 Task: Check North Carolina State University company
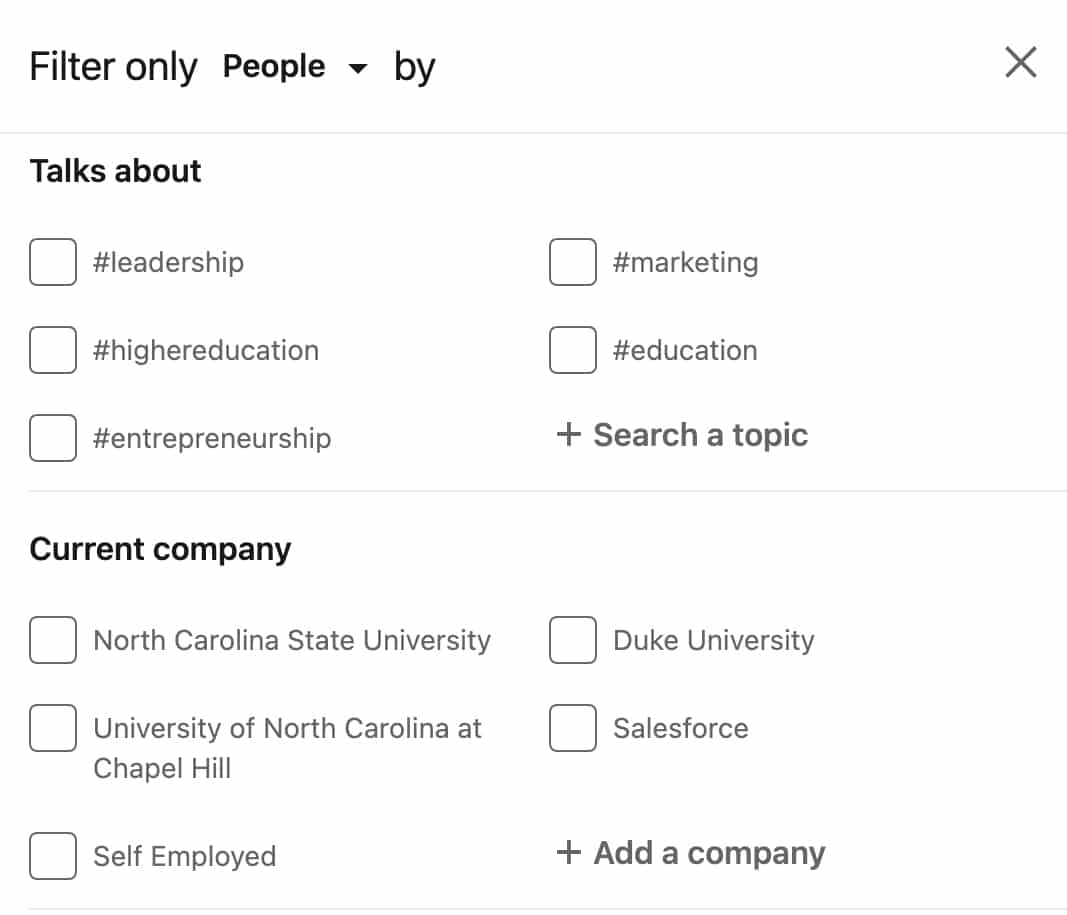(x=53, y=640)
